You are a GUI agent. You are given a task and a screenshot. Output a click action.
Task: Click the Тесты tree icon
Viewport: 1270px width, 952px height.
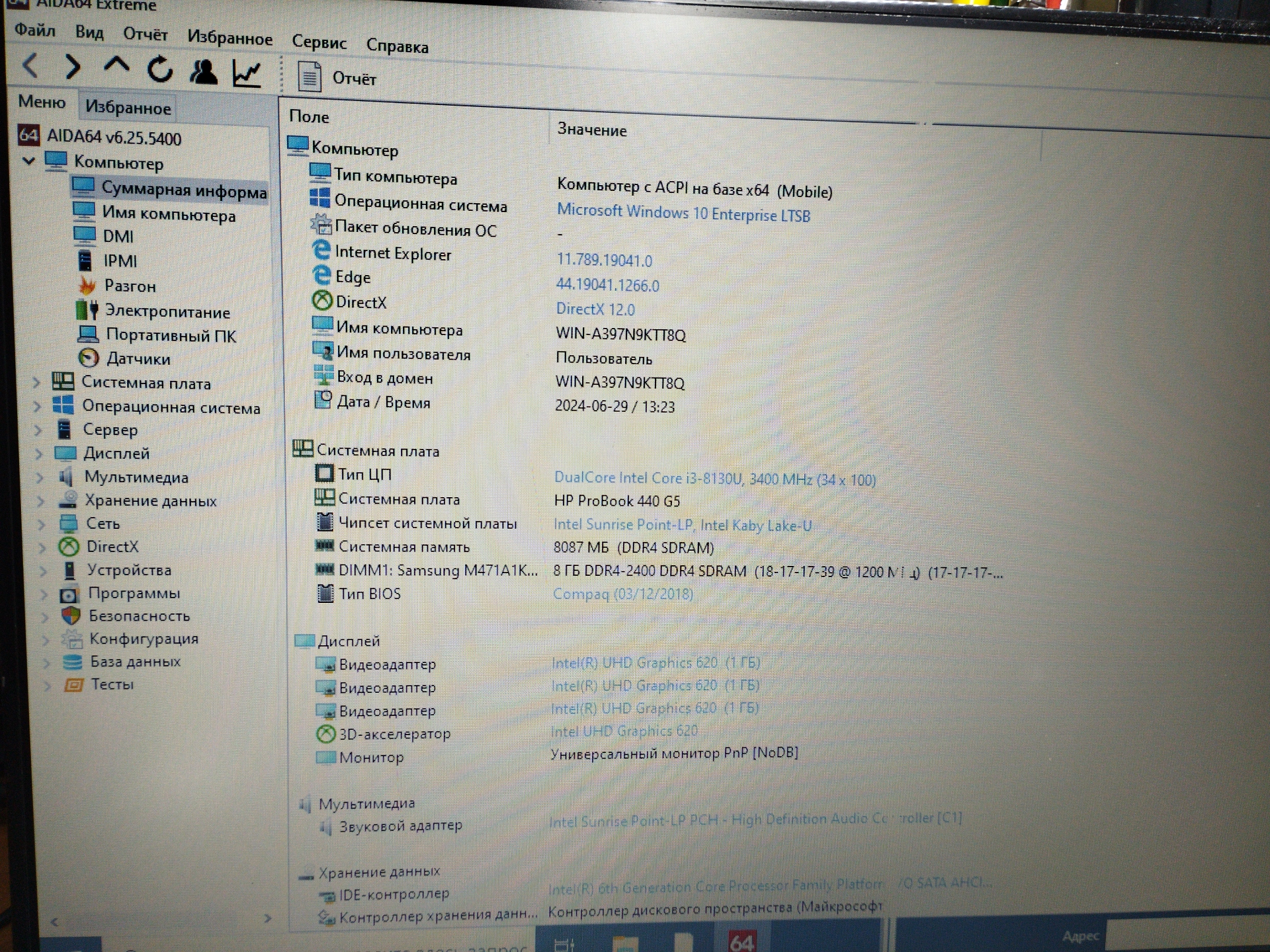pyautogui.click(x=73, y=684)
